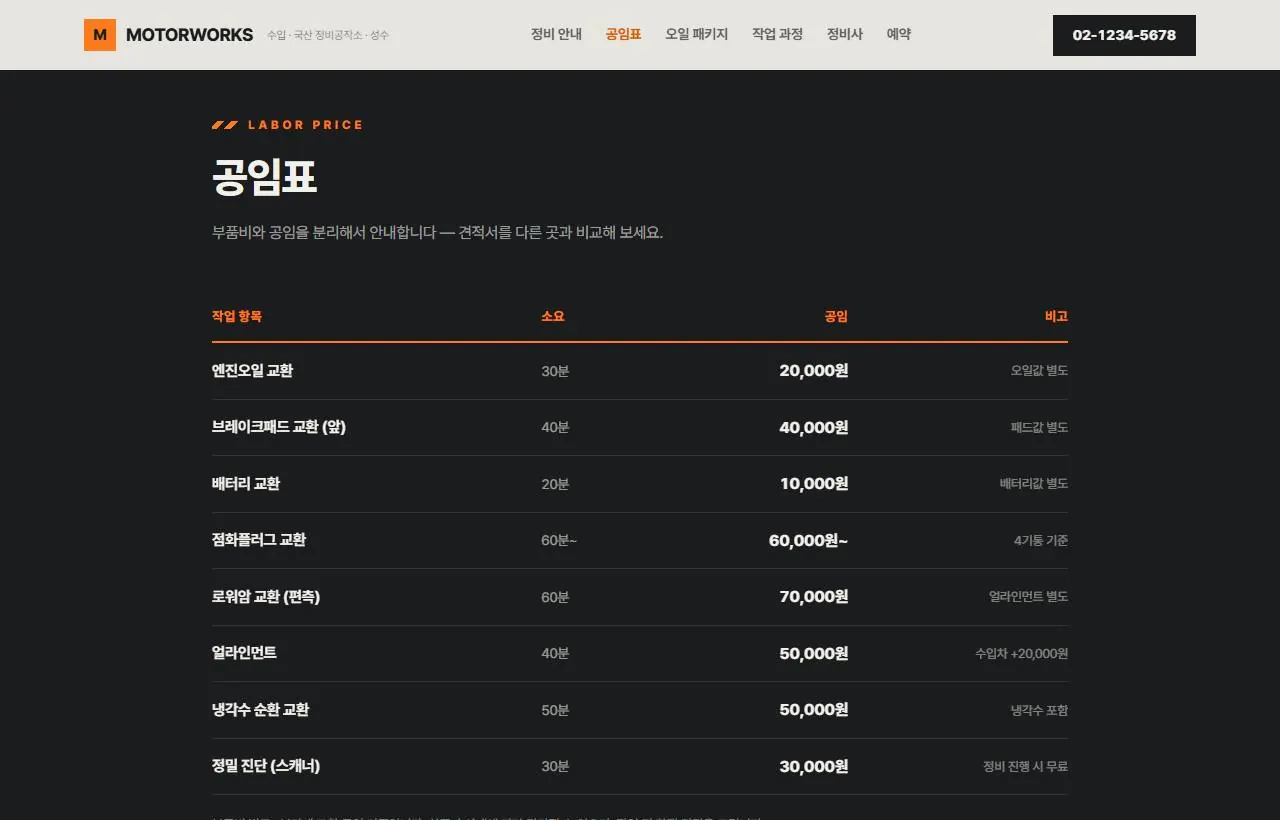
Task: Click the 배터리값 별도 note
Action: (1034, 484)
